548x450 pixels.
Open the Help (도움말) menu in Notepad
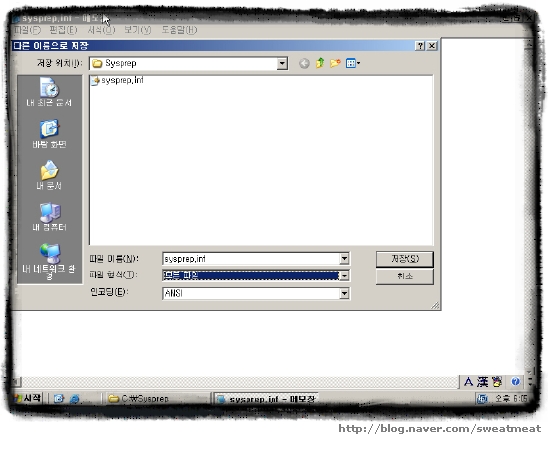[179, 30]
